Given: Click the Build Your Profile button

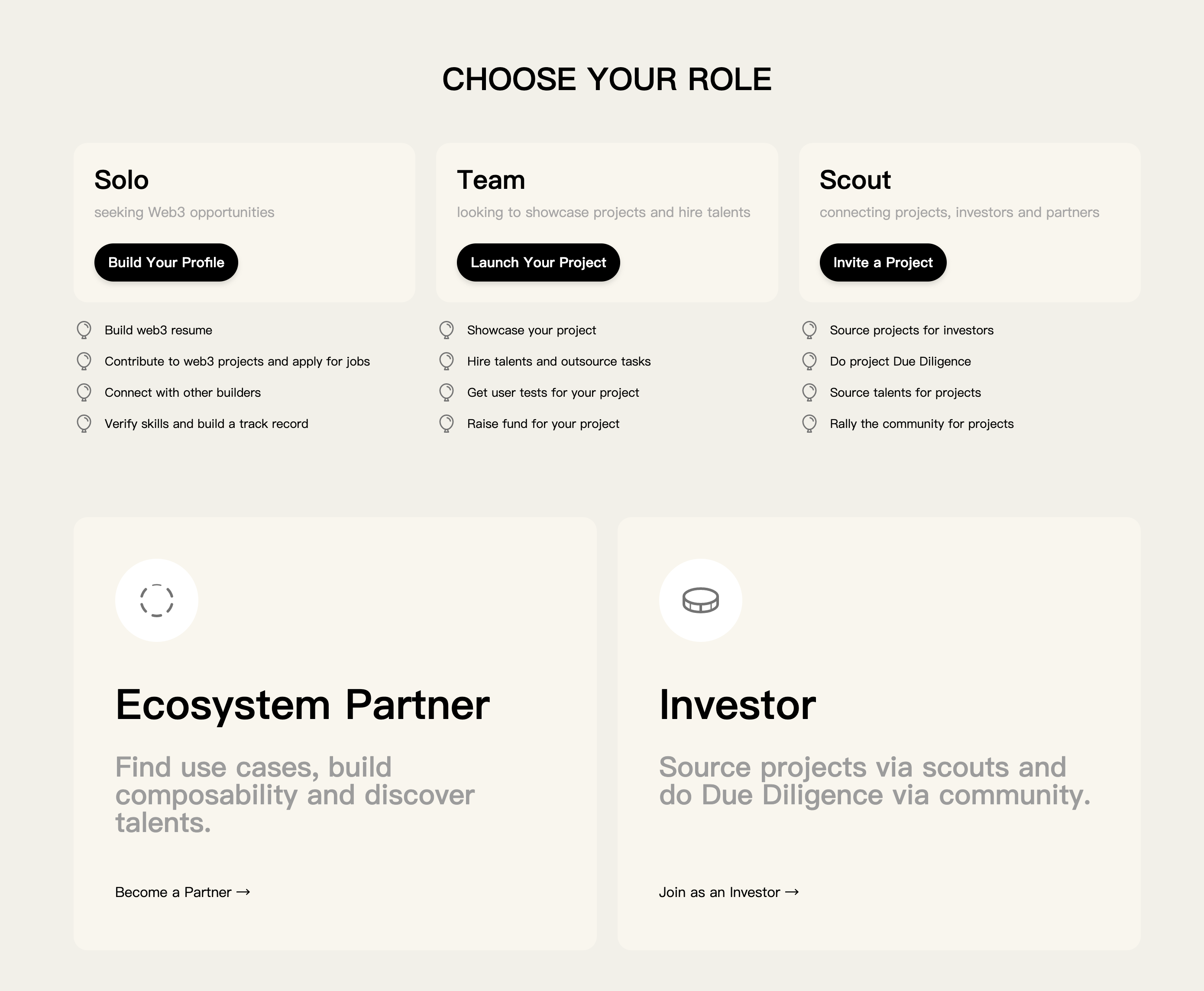Looking at the screenshot, I should [166, 262].
